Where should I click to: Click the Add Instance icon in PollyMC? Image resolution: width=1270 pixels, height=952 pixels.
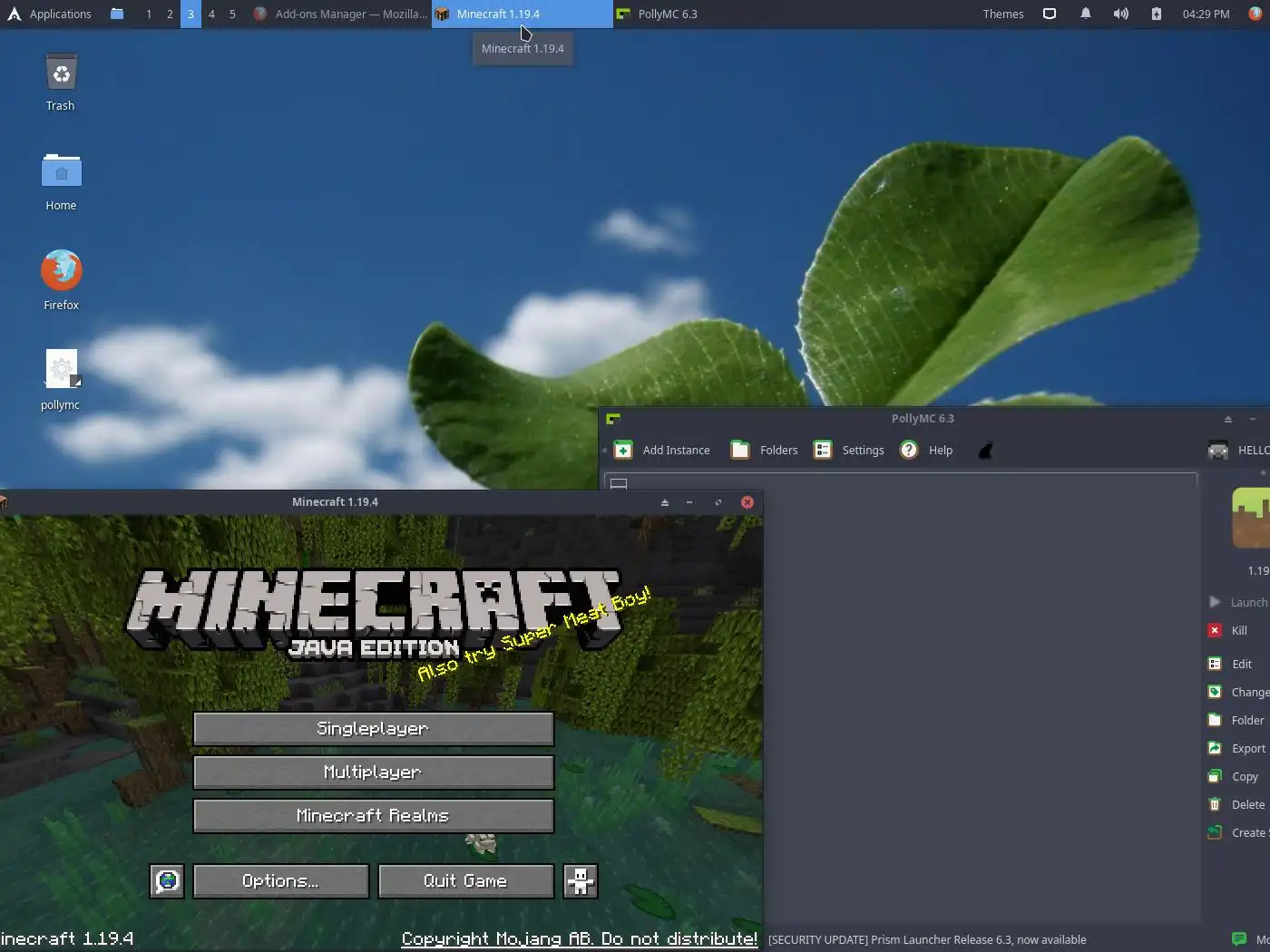coord(623,450)
